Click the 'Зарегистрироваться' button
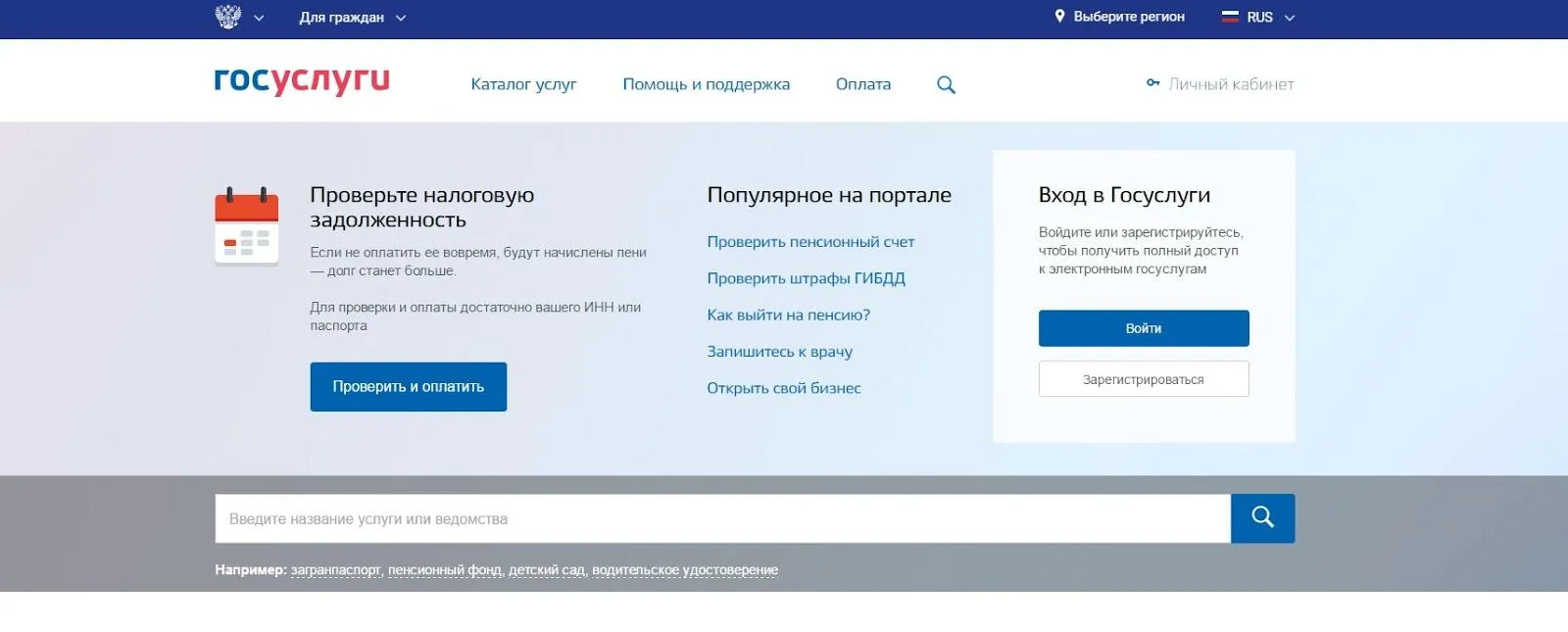 coord(1144,379)
